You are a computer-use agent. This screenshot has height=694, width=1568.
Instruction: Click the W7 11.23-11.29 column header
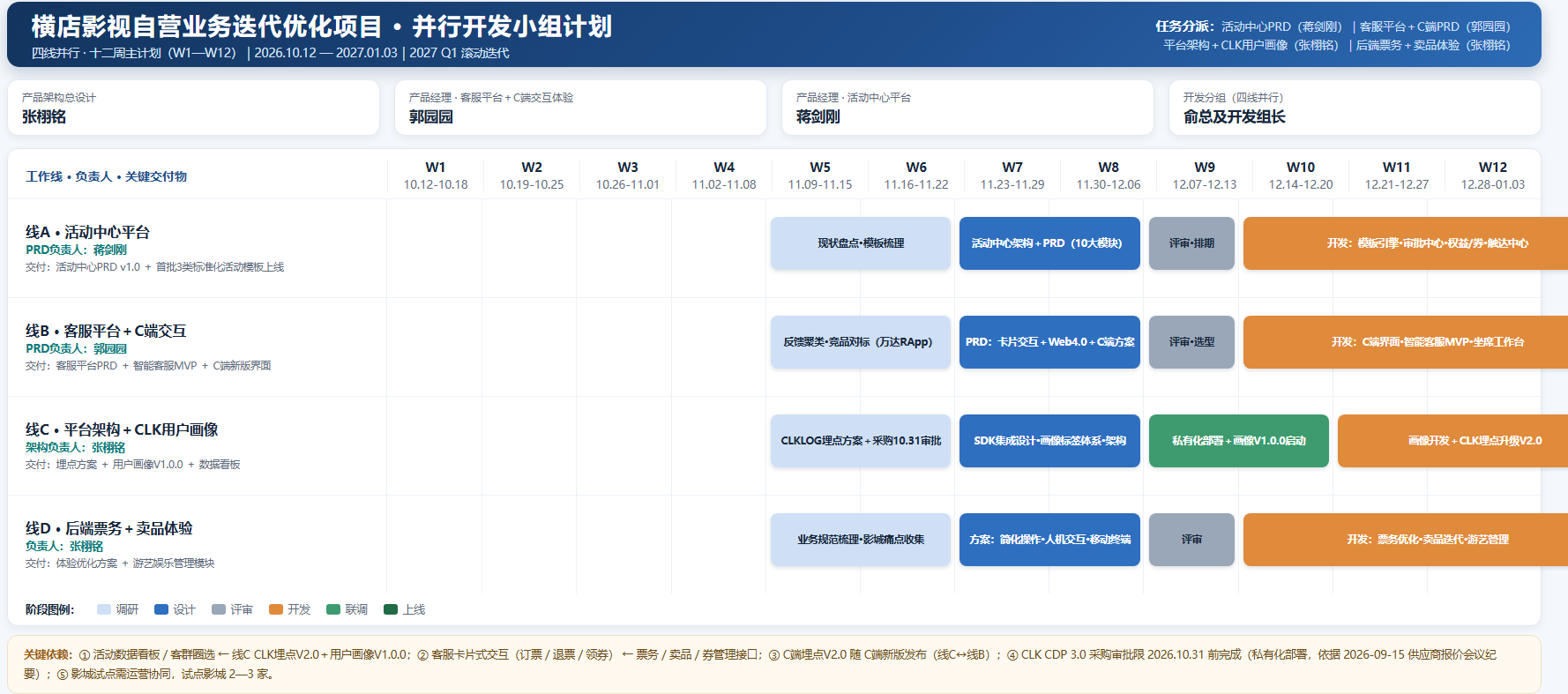(1012, 175)
